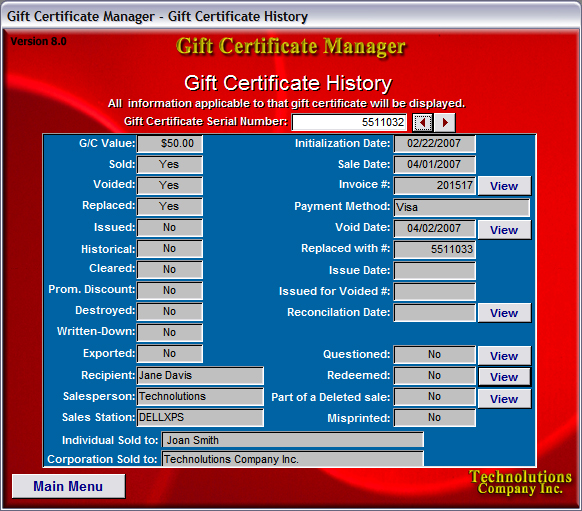Click the Gift Certificate Serial Number field
Viewport: 582px width, 511px height.
coord(349,122)
